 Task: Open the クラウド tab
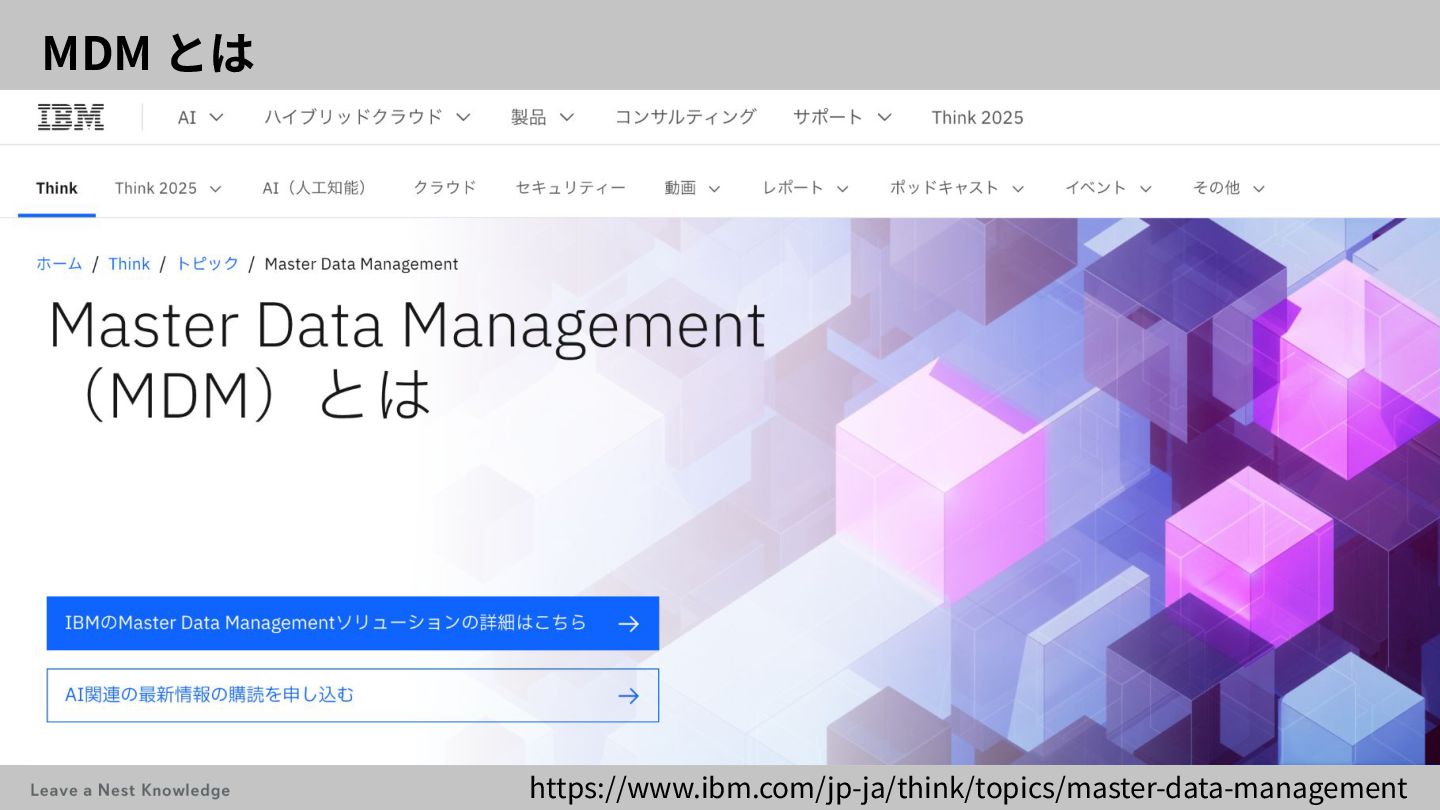(445, 187)
